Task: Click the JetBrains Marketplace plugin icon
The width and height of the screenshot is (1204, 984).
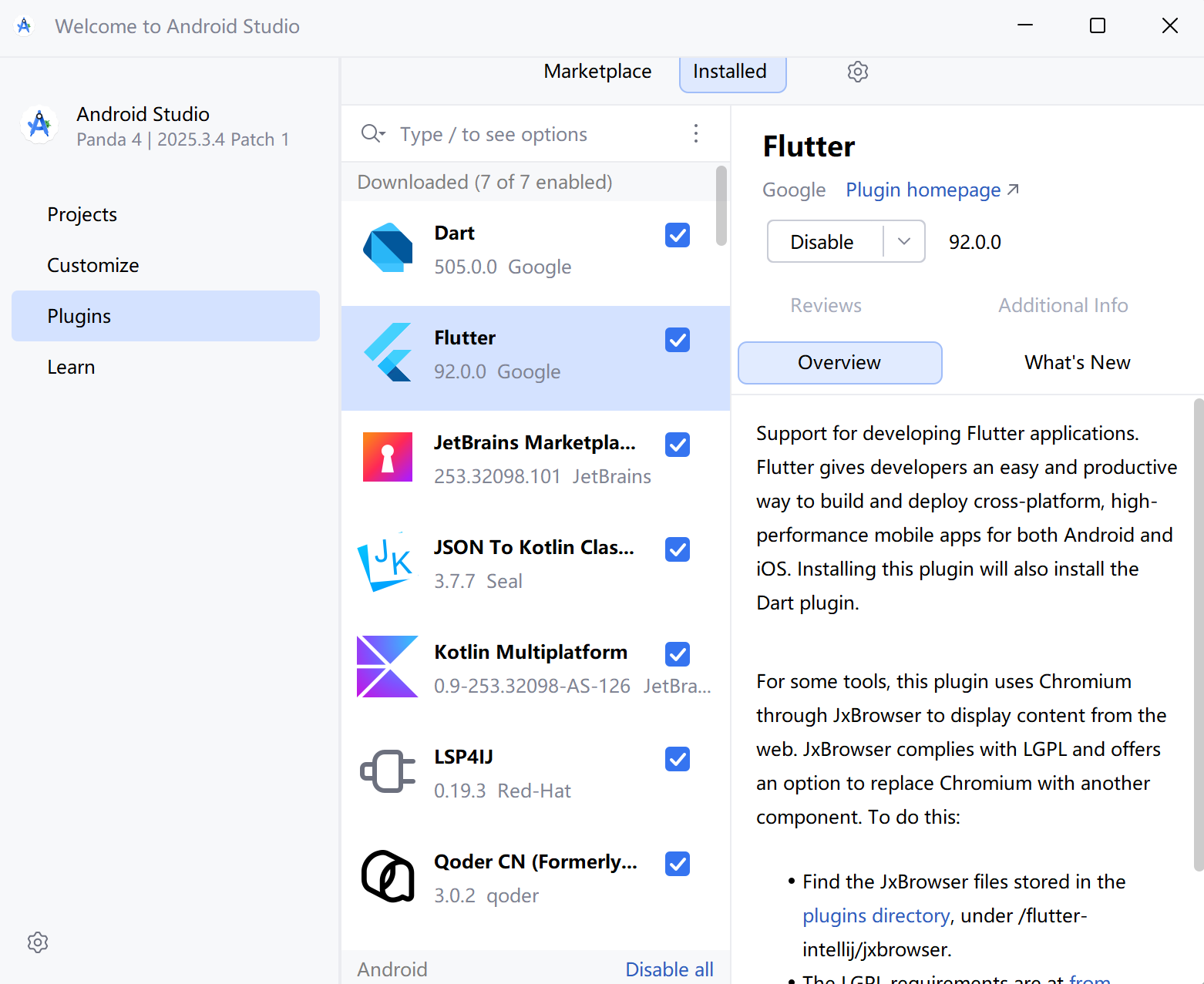Action: click(x=388, y=457)
